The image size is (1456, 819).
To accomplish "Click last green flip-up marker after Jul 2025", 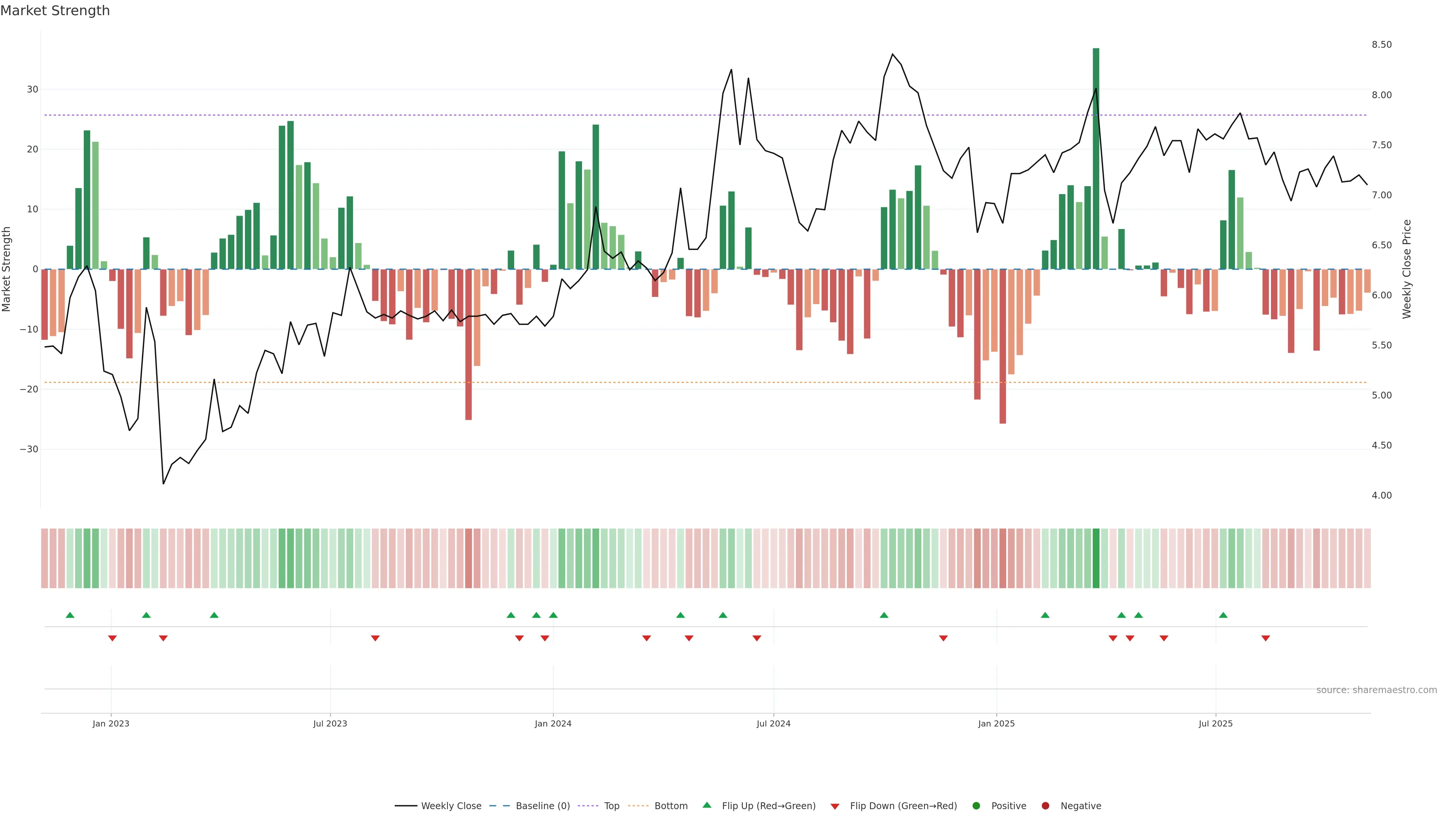I will [1223, 615].
